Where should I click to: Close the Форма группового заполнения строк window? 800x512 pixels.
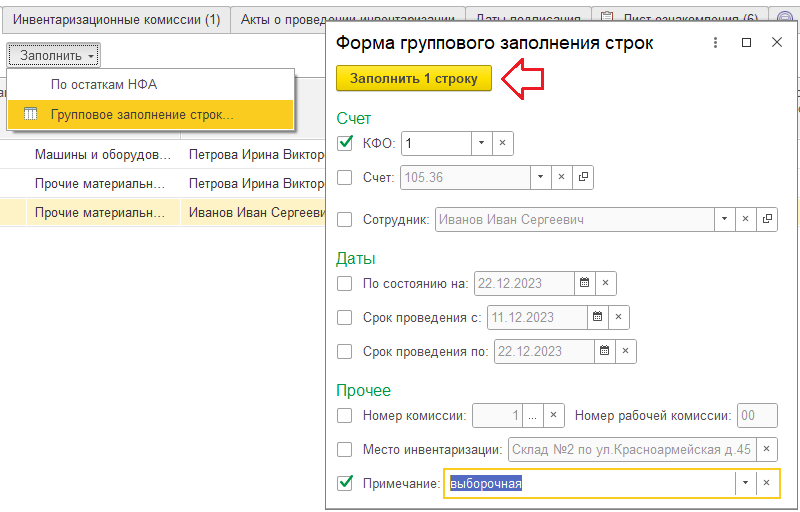click(777, 42)
